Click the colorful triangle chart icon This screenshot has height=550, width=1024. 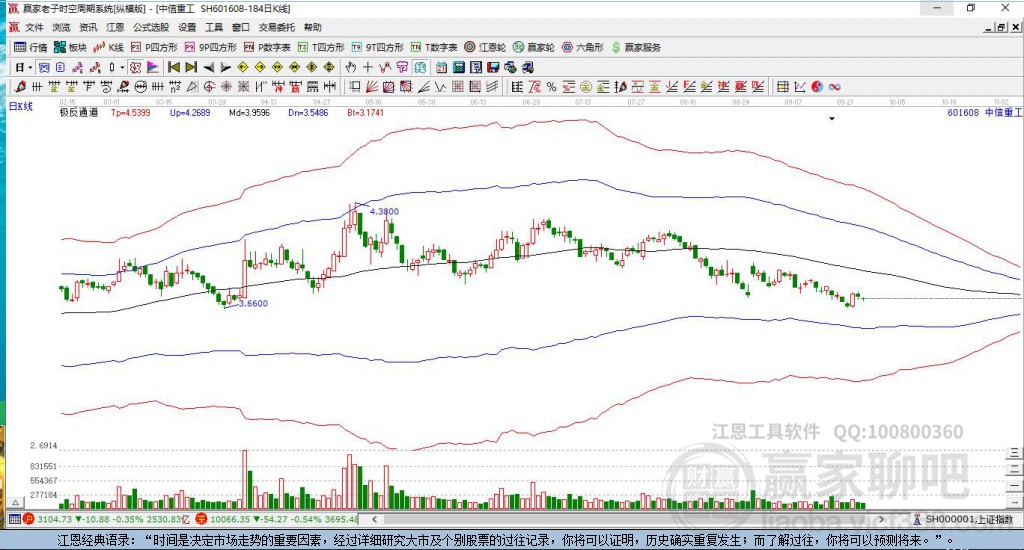(153, 67)
